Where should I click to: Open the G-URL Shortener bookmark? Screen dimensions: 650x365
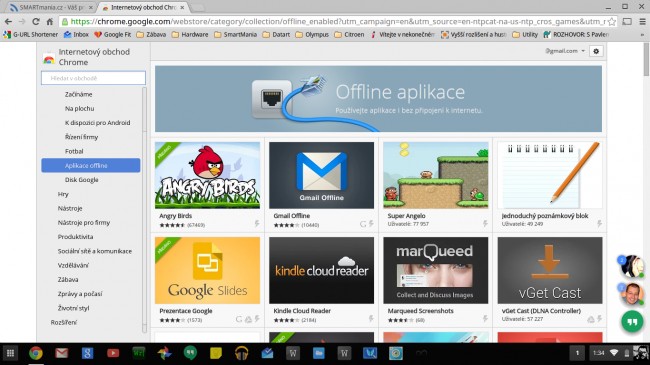click(x=30, y=35)
